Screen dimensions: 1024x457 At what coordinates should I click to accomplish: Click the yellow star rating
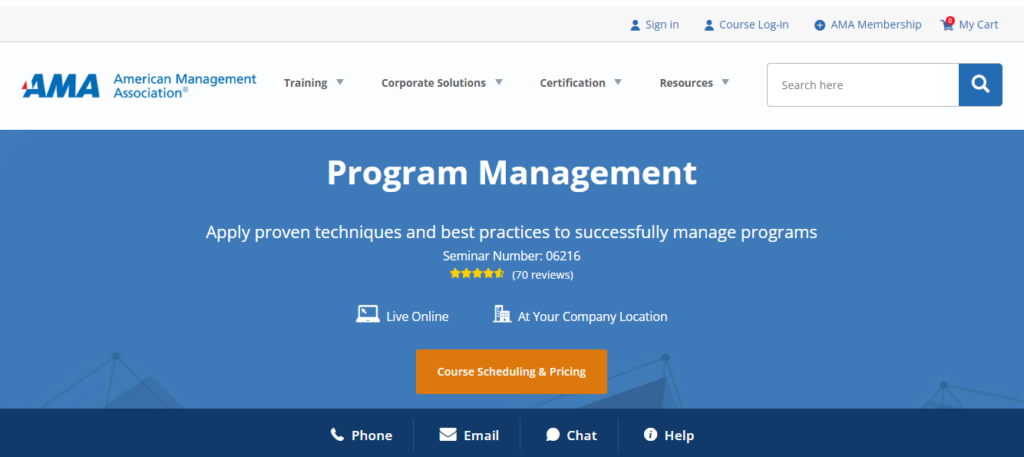pyautogui.click(x=477, y=274)
